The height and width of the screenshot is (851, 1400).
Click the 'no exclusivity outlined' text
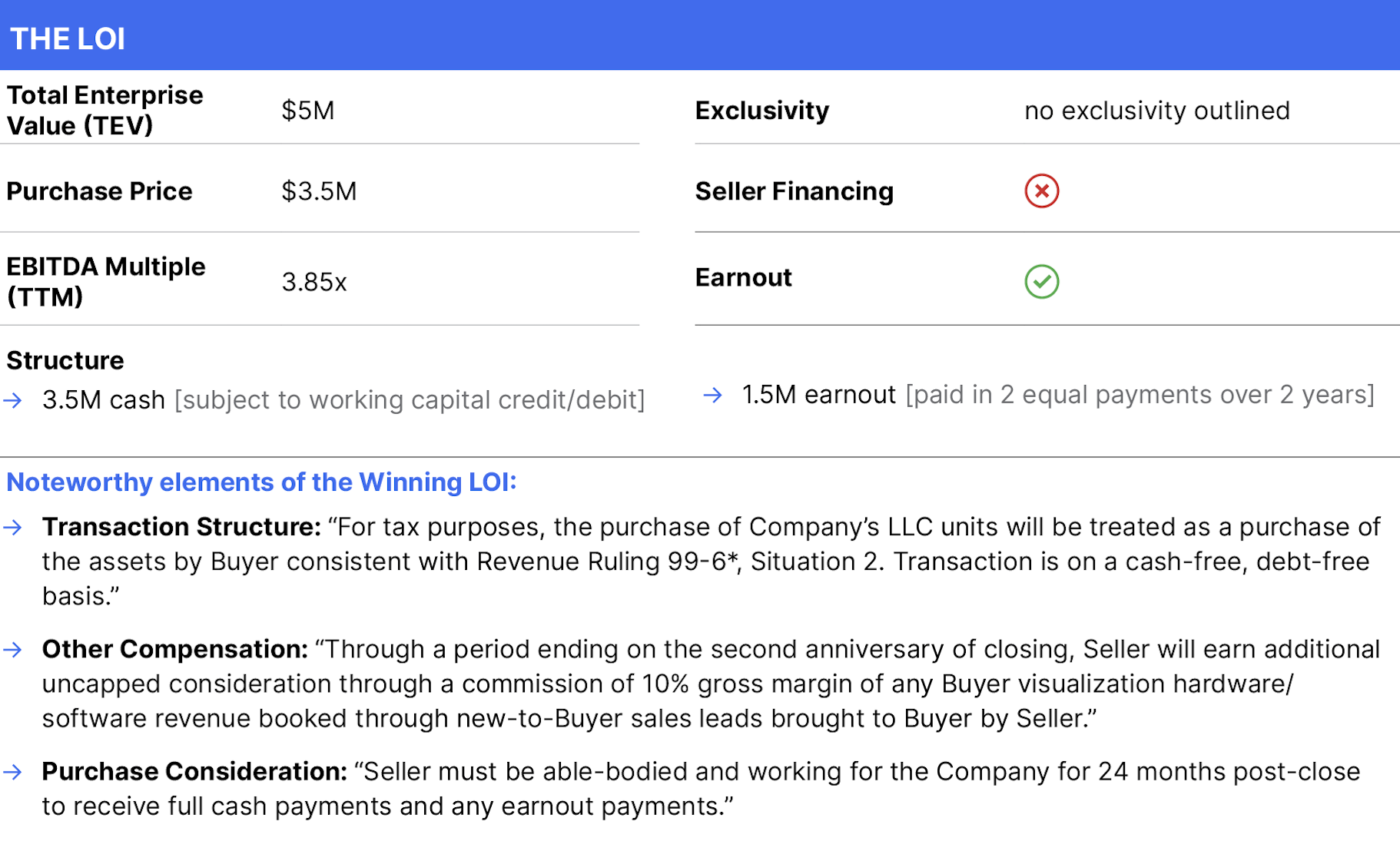(1156, 111)
